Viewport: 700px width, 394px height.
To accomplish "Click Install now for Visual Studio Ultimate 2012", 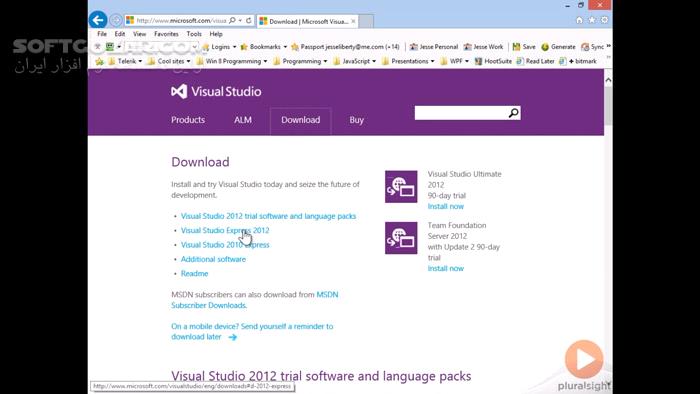I will tap(446, 206).
